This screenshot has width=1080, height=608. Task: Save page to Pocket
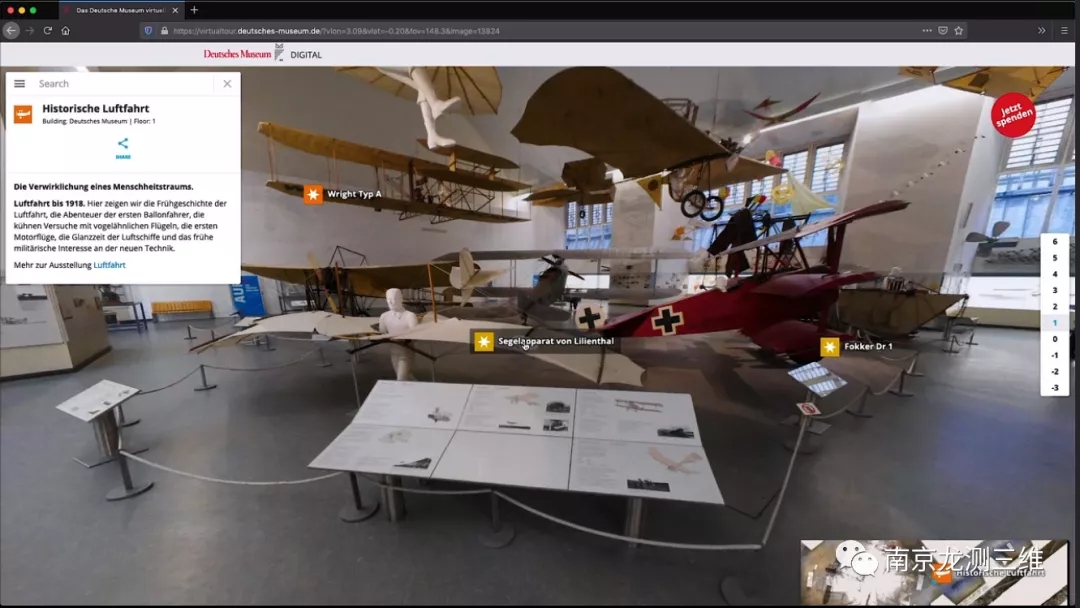943,30
